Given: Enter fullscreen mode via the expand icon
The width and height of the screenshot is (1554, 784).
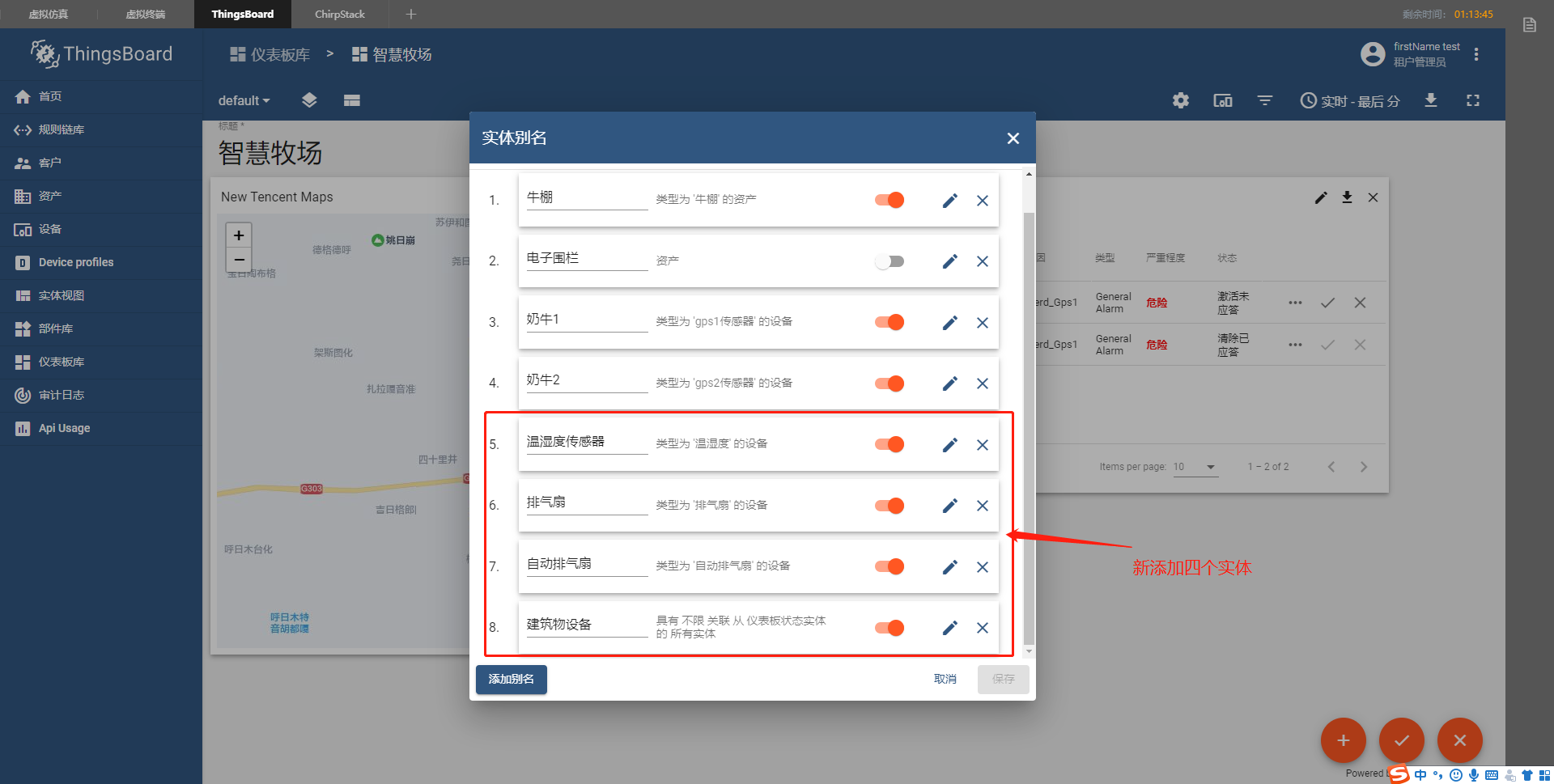Looking at the screenshot, I should [1472, 100].
